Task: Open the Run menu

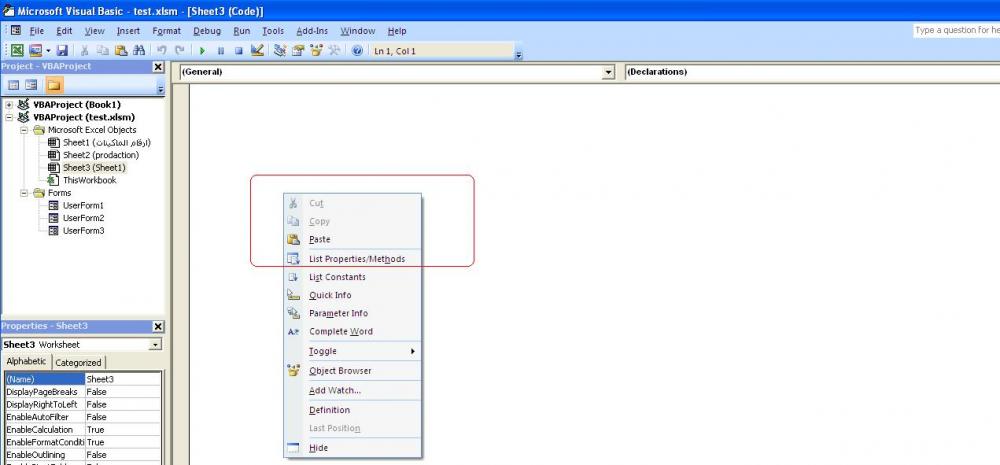Action: pyautogui.click(x=242, y=31)
